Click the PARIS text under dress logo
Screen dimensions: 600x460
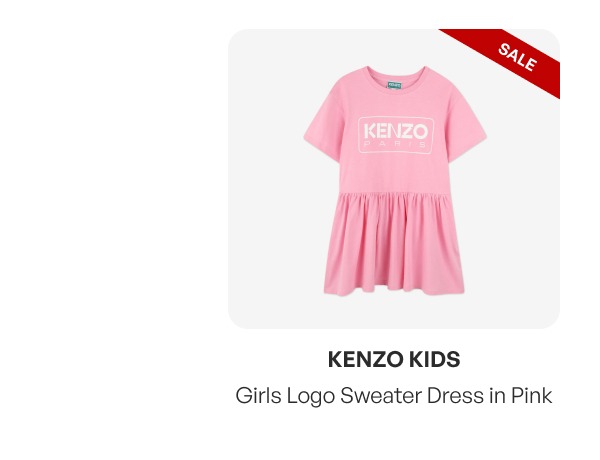click(395, 145)
